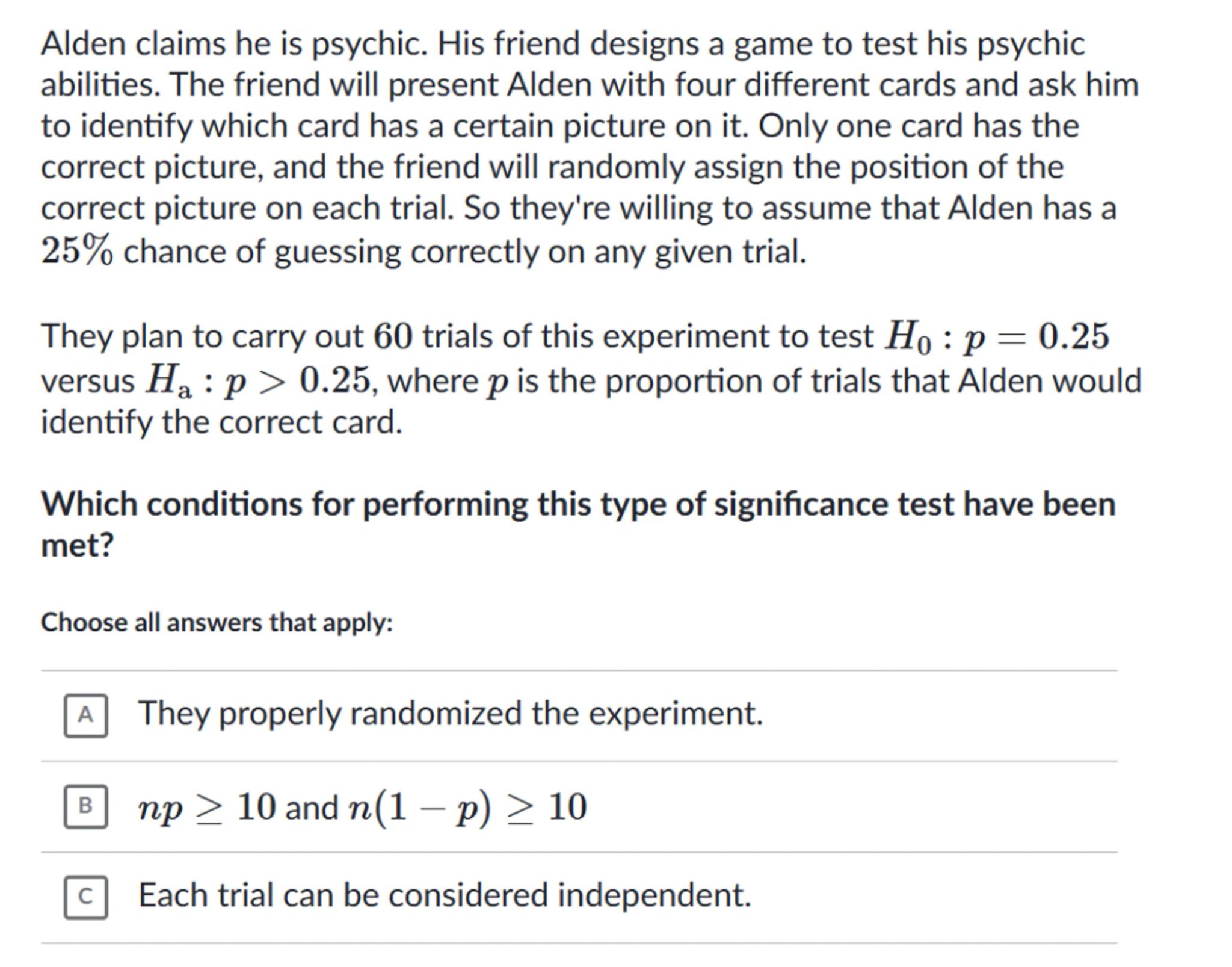Click the null hypothesis 'H0 : p = 0.25'
1232x967 pixels.
[996, 336]
